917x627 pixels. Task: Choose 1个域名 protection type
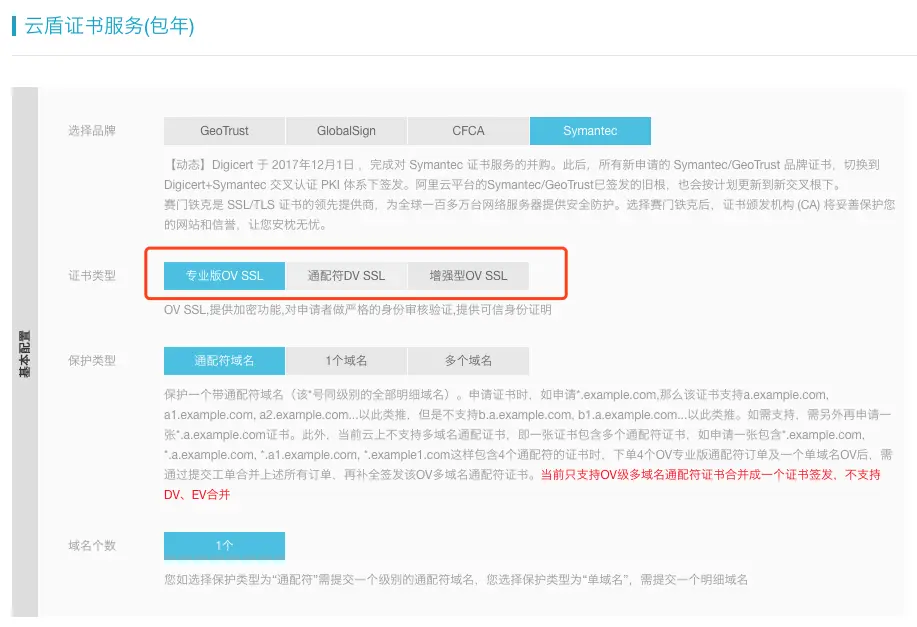(x=346, y=360)
